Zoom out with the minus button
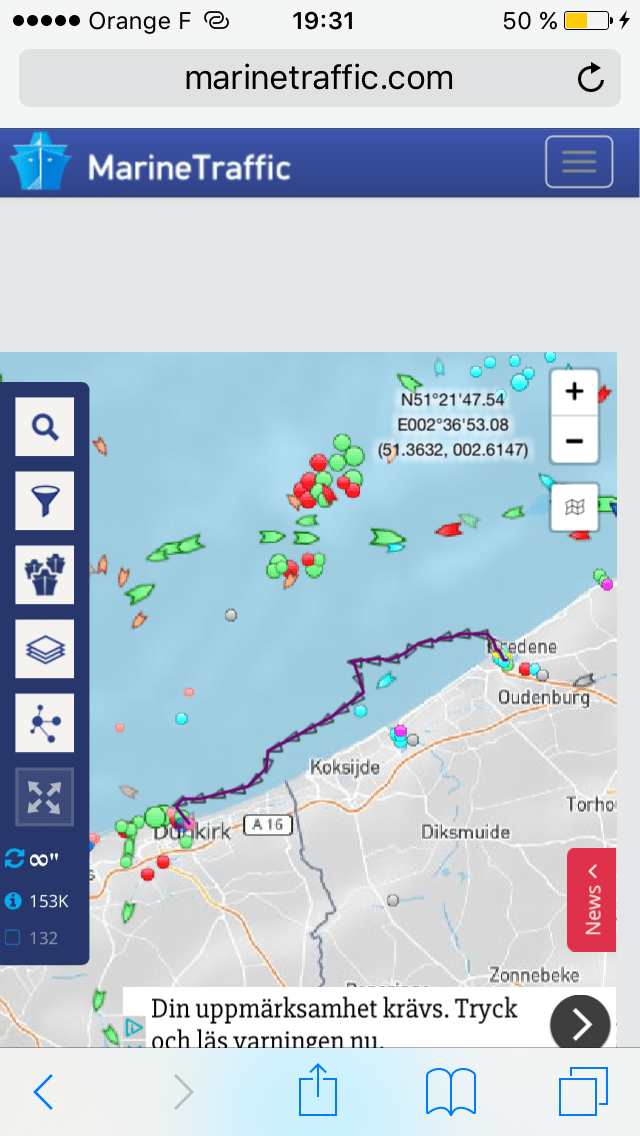640x1136 pixels. point(574,440)
